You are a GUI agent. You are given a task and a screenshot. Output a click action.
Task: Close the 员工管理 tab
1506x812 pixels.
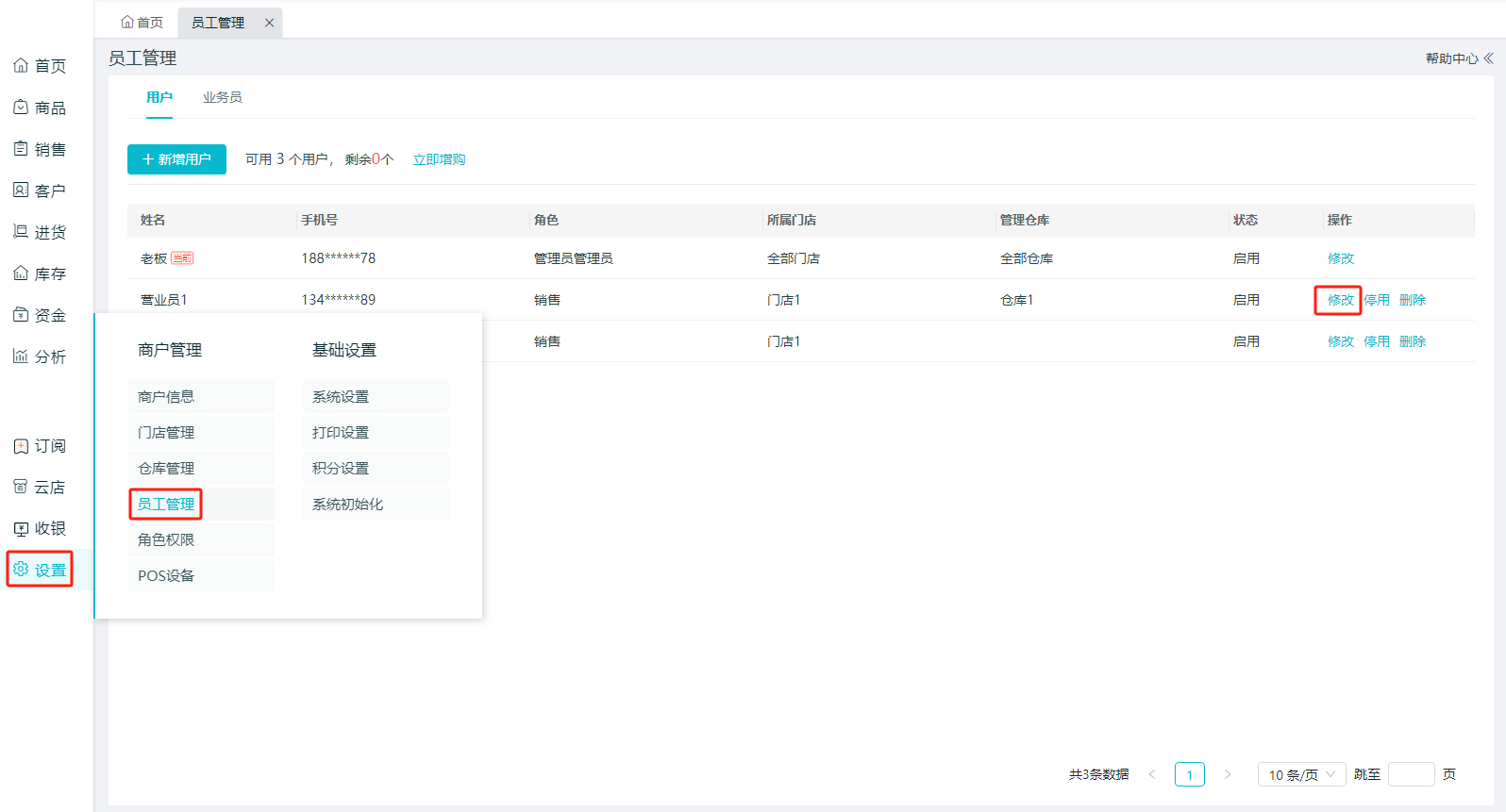point(269,23)
